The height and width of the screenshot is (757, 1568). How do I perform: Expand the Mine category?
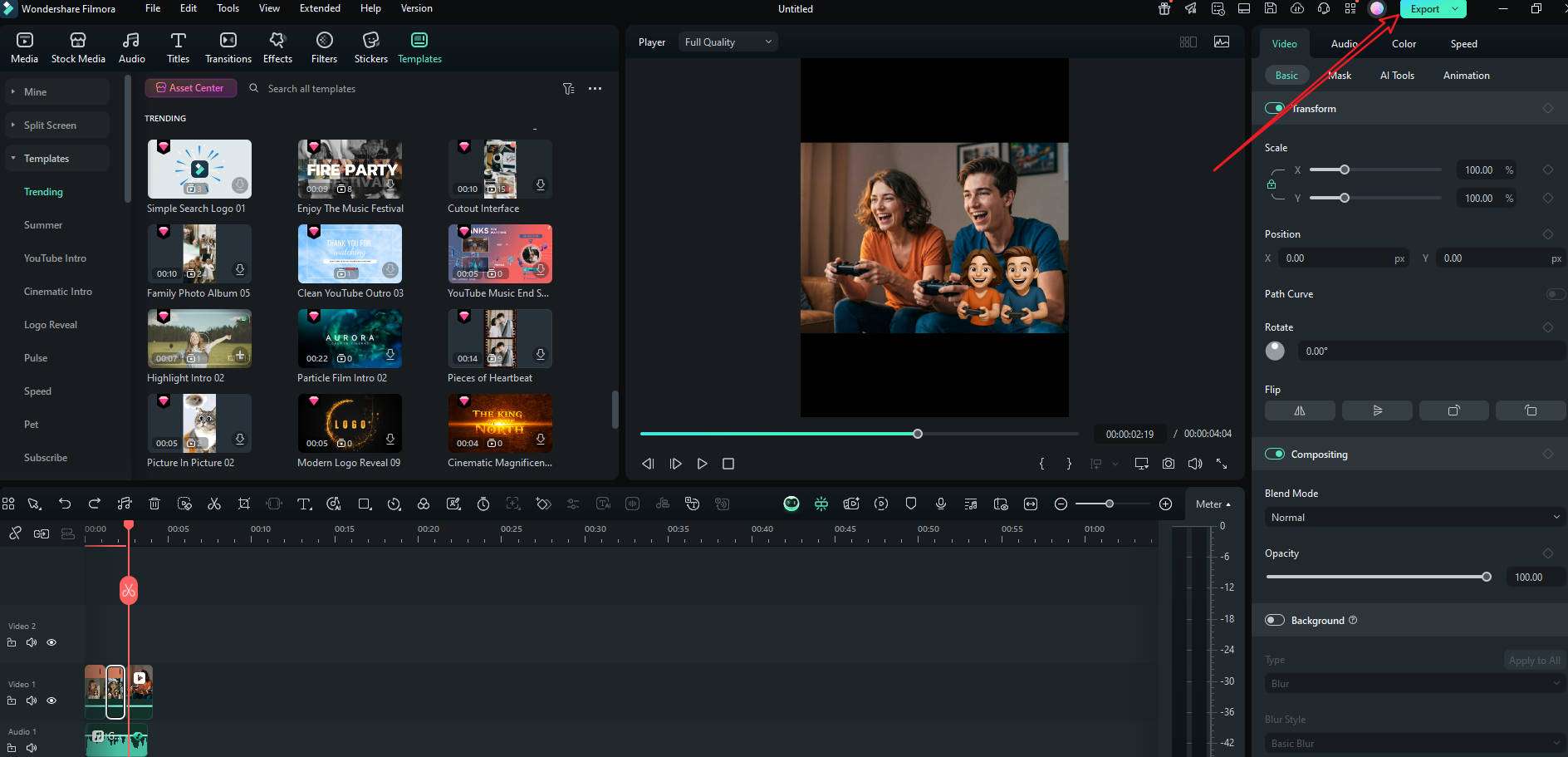pyautogui.click(x=57, y=91)
